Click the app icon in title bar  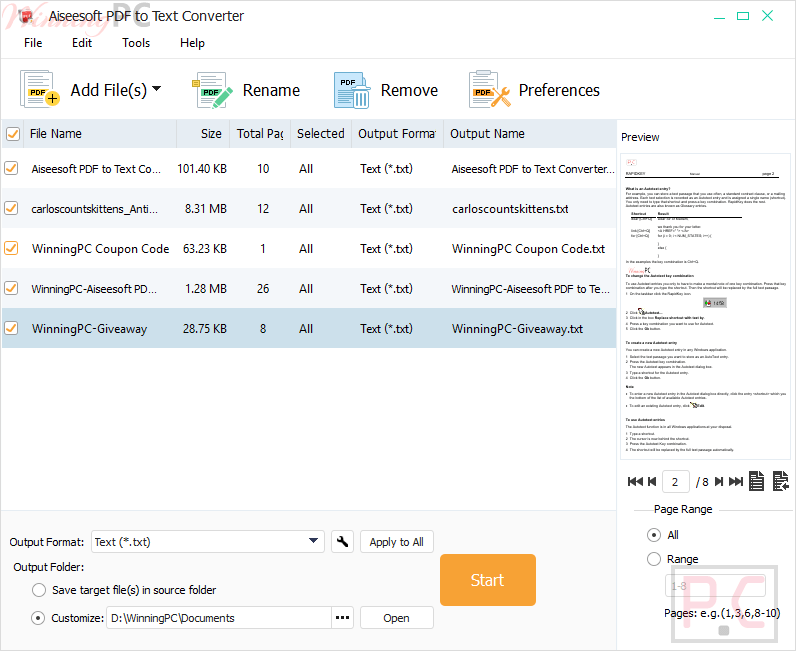tap(26, 16)
